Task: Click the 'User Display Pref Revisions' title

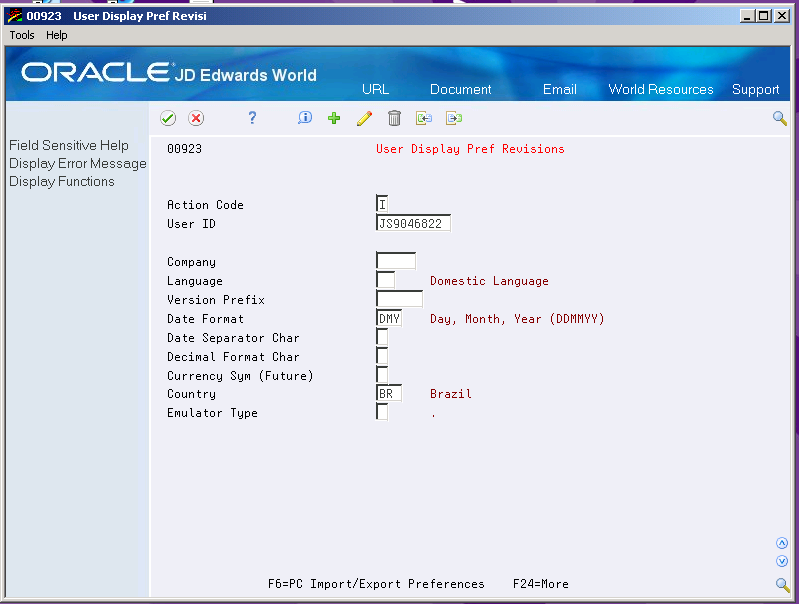Action: click(x=470, y=149)
